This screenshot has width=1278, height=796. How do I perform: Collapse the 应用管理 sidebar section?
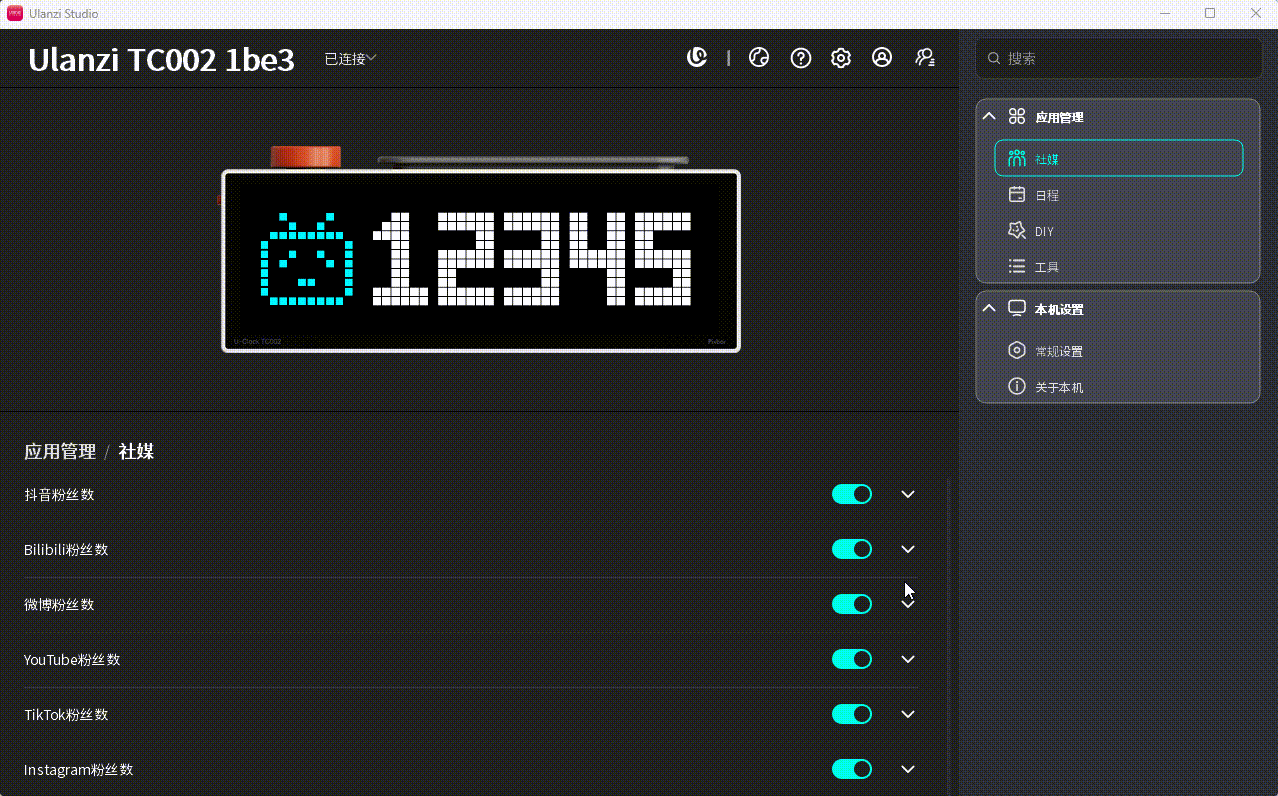(989, 116)
